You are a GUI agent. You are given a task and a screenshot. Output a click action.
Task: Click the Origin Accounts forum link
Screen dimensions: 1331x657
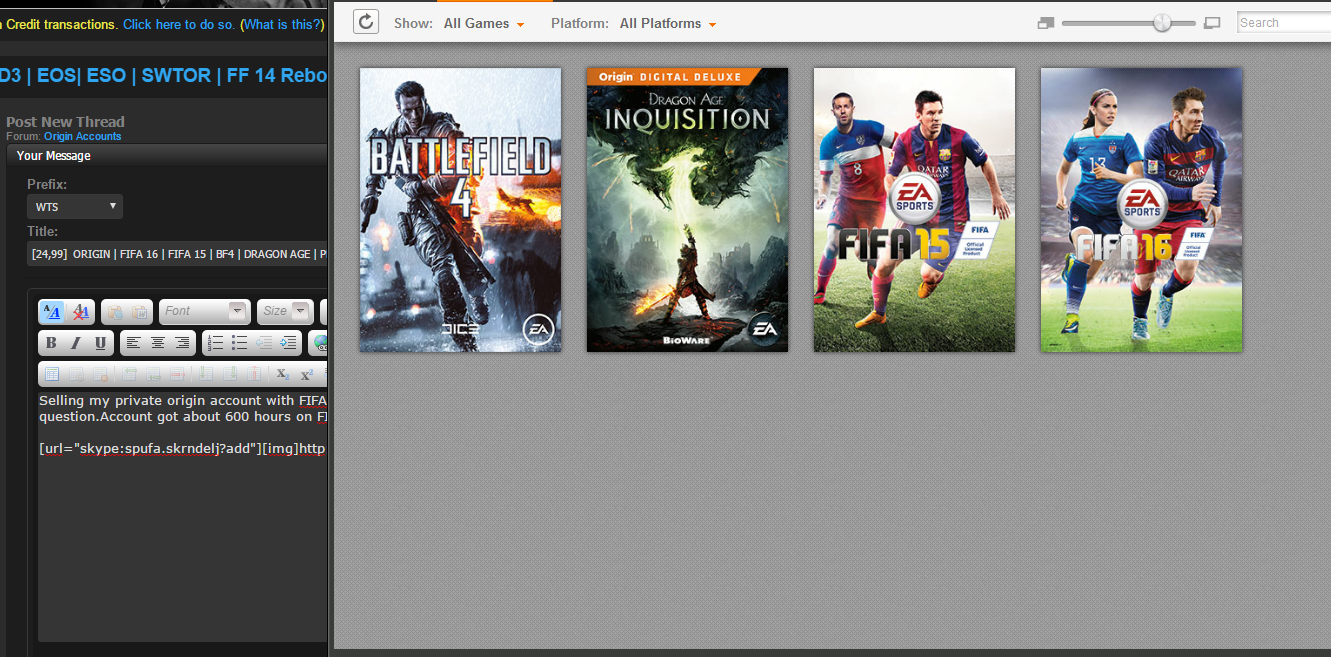pos(82,136)
